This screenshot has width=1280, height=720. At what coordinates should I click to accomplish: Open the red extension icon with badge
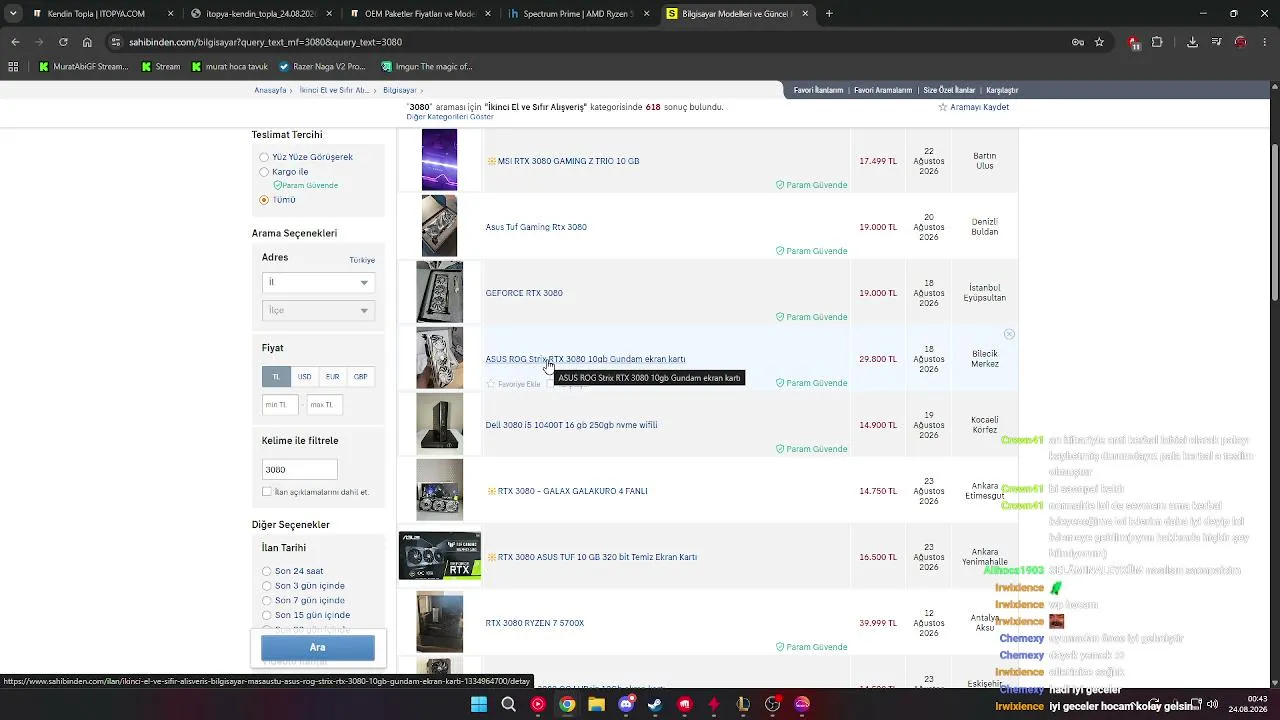tap(1134, 43)
